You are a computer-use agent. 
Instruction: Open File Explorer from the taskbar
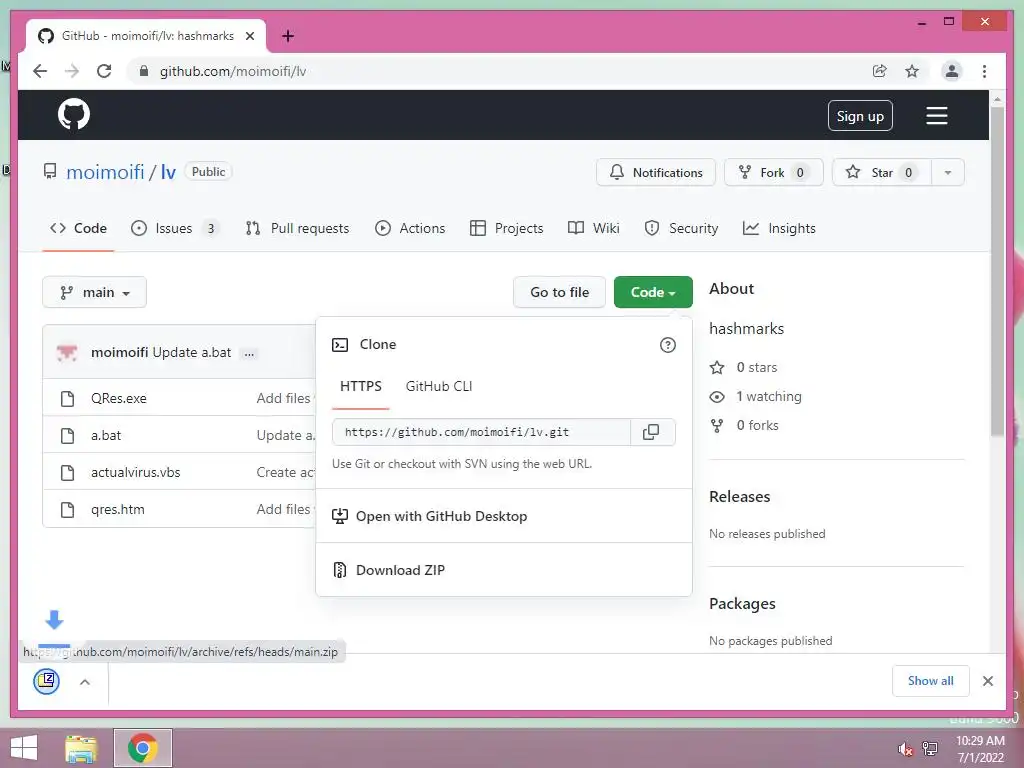[81, 748]
